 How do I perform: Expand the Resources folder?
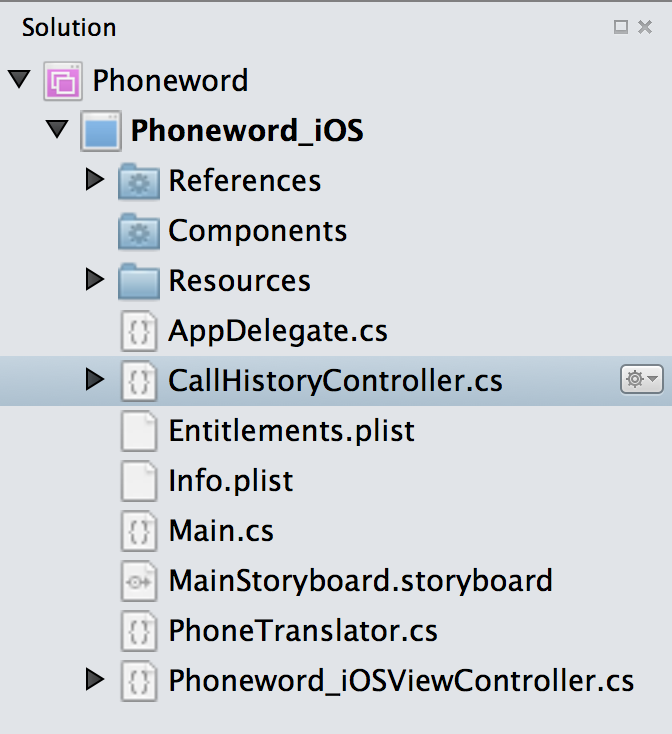(x=96, y=280)
